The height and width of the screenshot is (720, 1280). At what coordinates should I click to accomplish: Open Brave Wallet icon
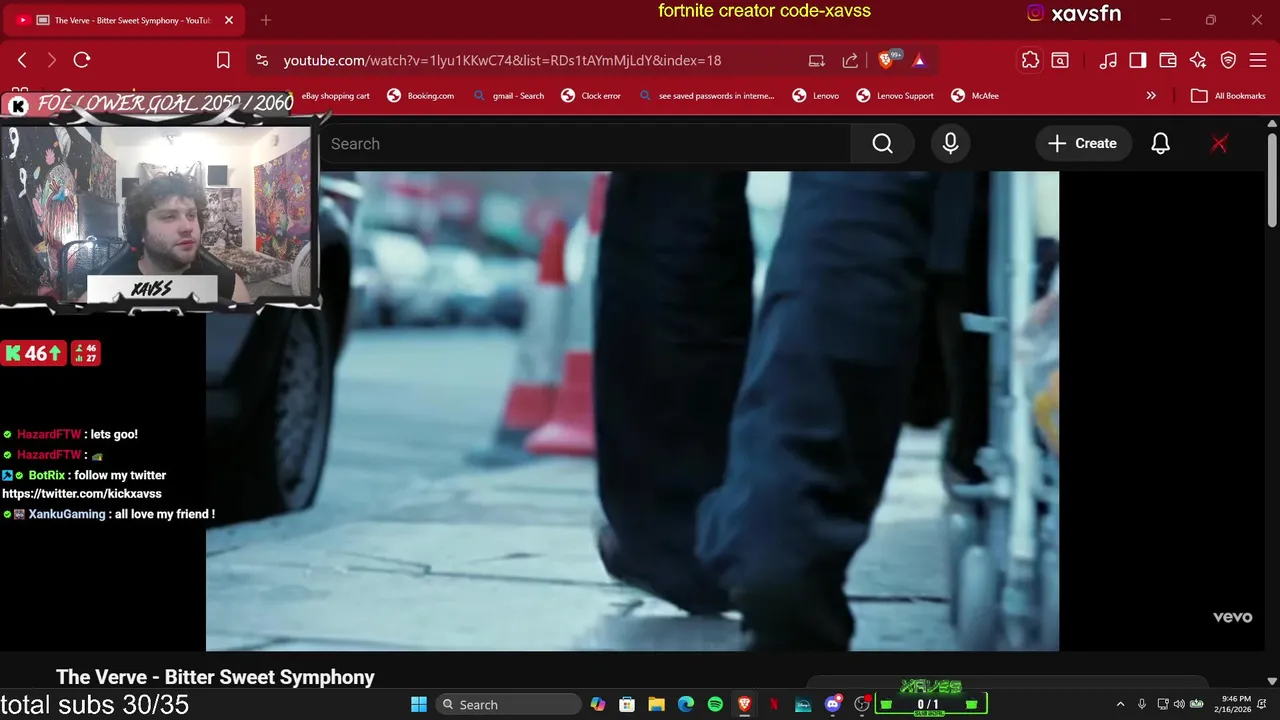(x=1168, y=60)
